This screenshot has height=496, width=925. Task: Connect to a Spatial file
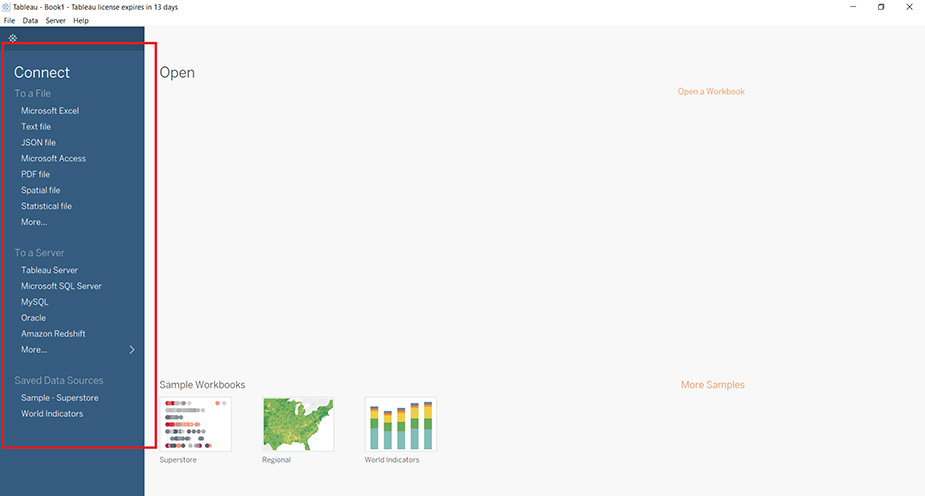pyautogui.click(x=41, y=190)
